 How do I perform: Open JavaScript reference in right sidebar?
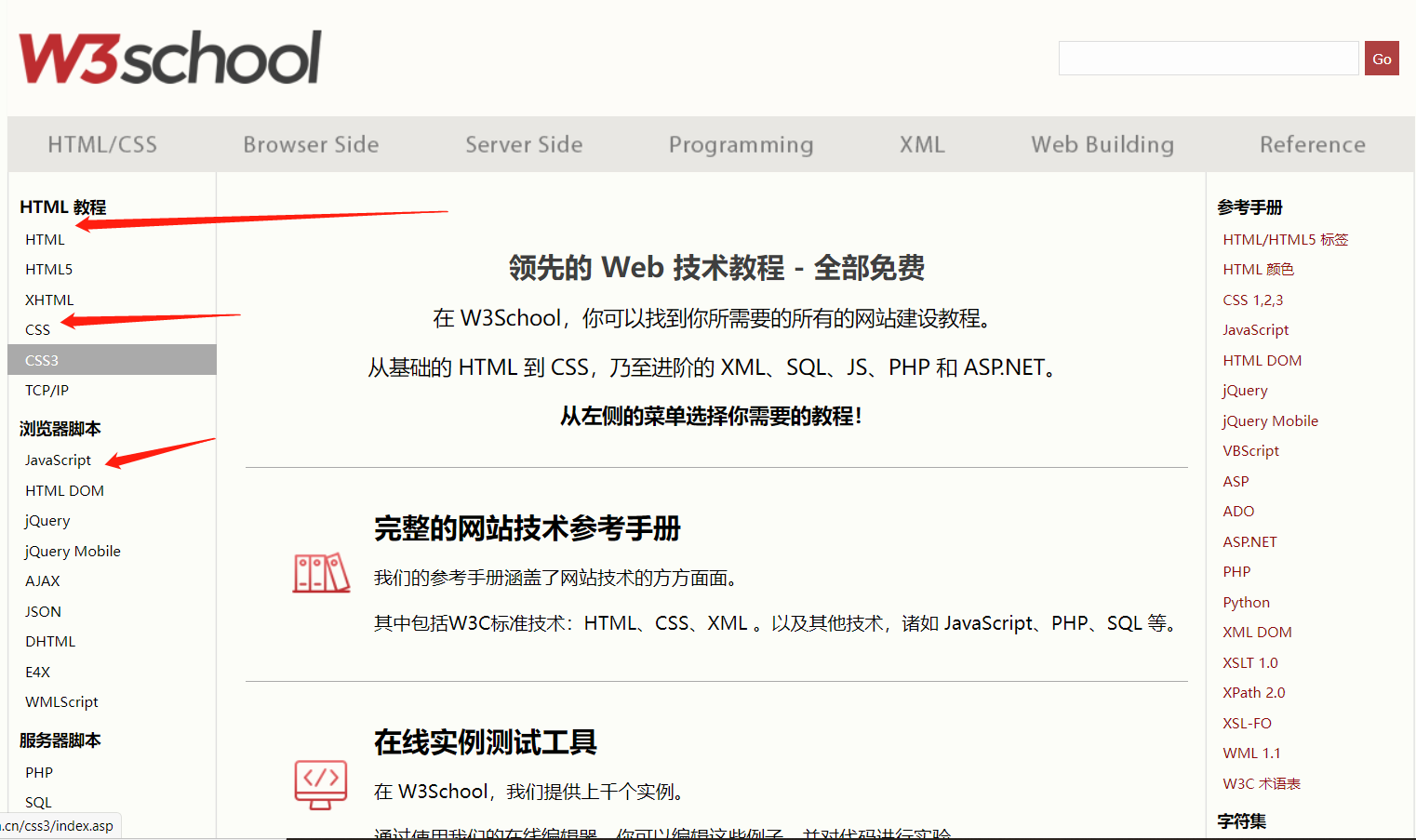[1255, 329]
